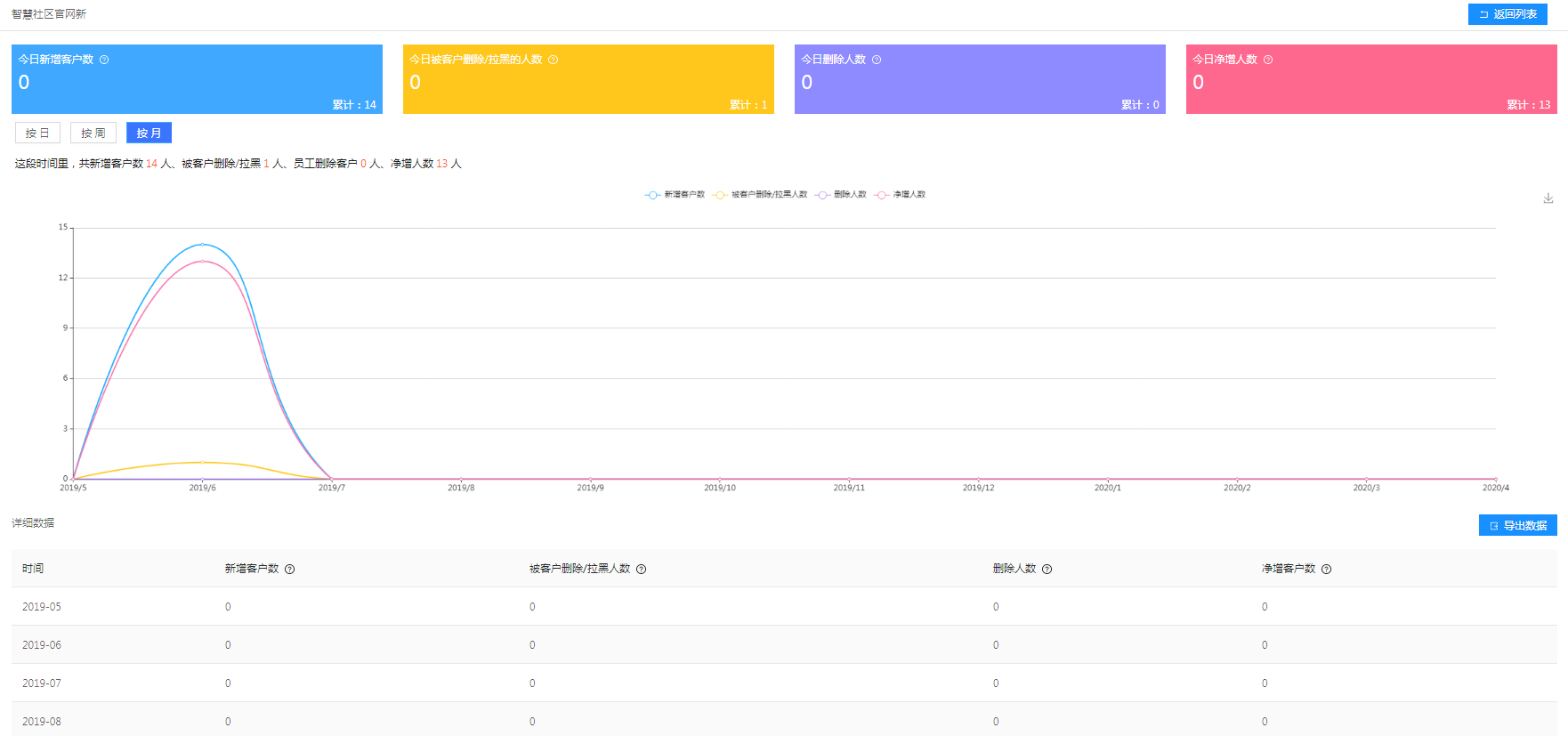This screenshot has width=1568, height=736.
Task: Open 新增客户数 value link for 2019-05
Action: (228, 607)
